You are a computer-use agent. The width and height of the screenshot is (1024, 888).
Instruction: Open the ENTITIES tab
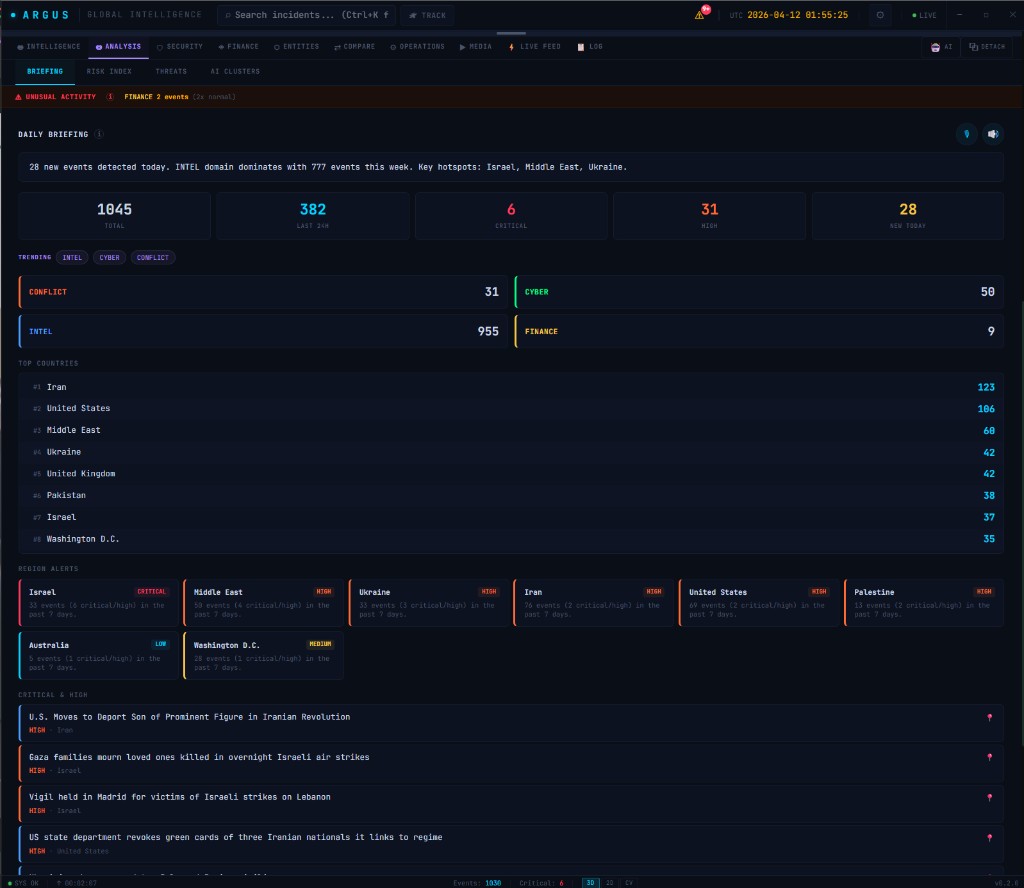tap(296, 47)
